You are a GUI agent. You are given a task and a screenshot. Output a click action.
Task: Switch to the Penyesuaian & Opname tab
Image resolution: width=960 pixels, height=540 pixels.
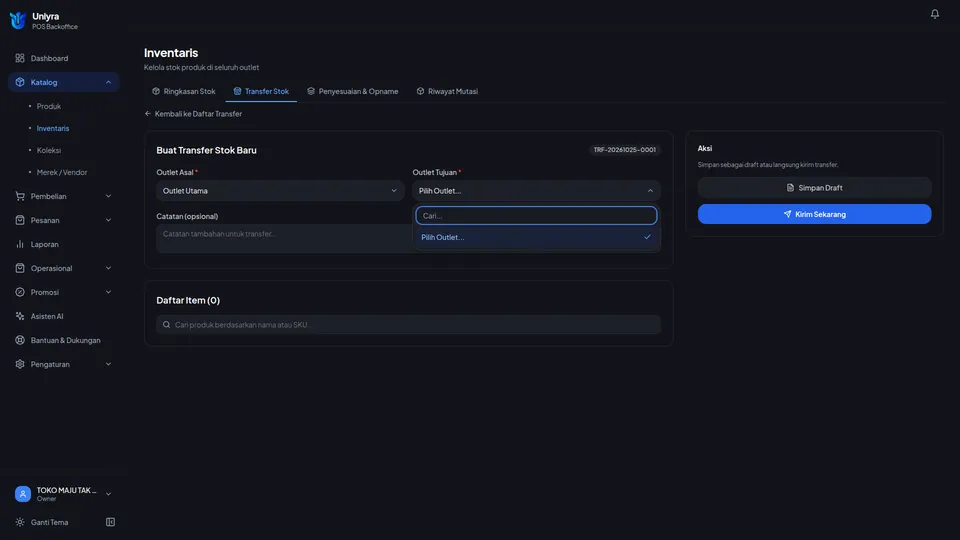click(x=353, y=91)
